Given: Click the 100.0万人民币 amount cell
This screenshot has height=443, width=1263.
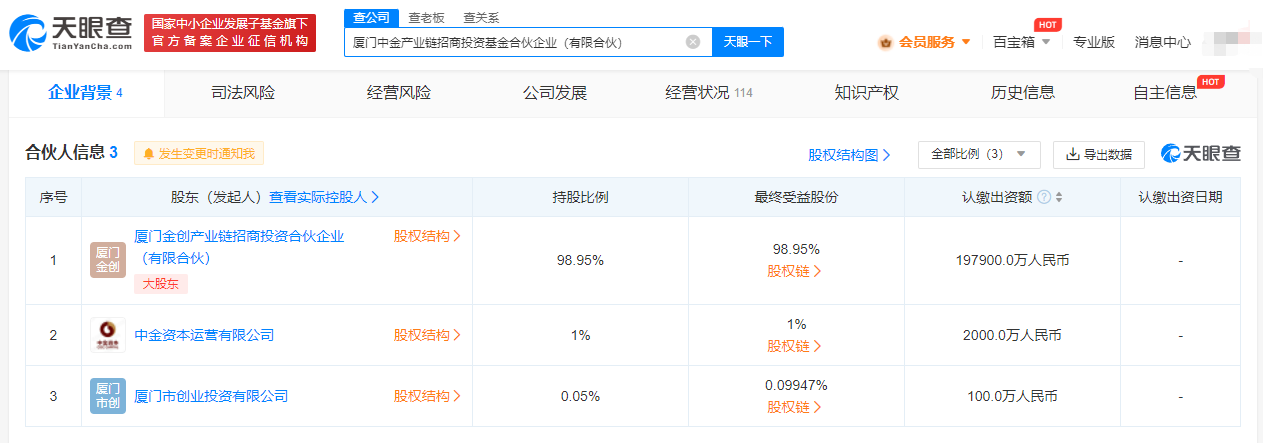Looking at the screenshot, I should [1012, 396].
